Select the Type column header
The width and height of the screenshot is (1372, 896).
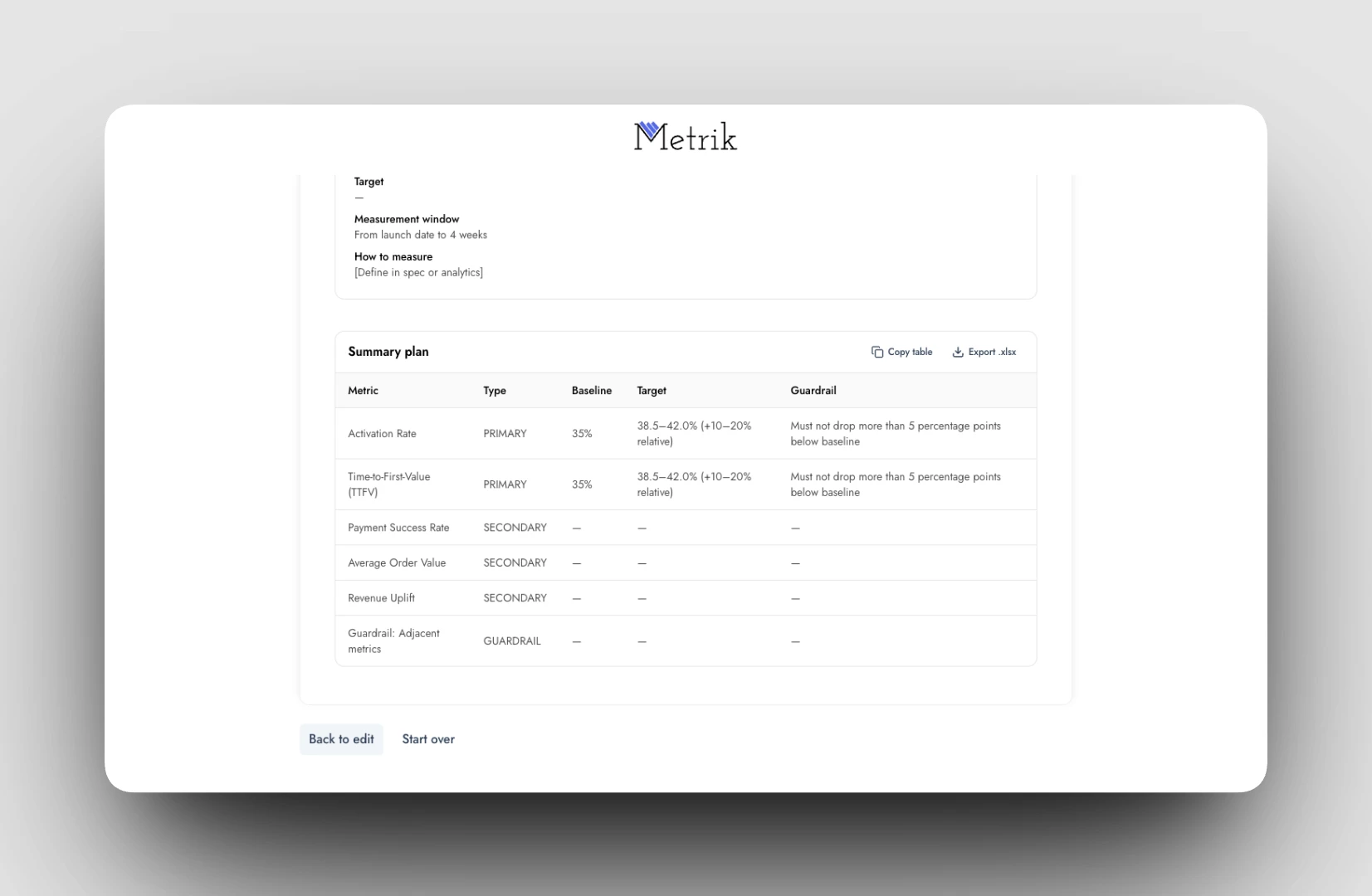coord(495,391)
